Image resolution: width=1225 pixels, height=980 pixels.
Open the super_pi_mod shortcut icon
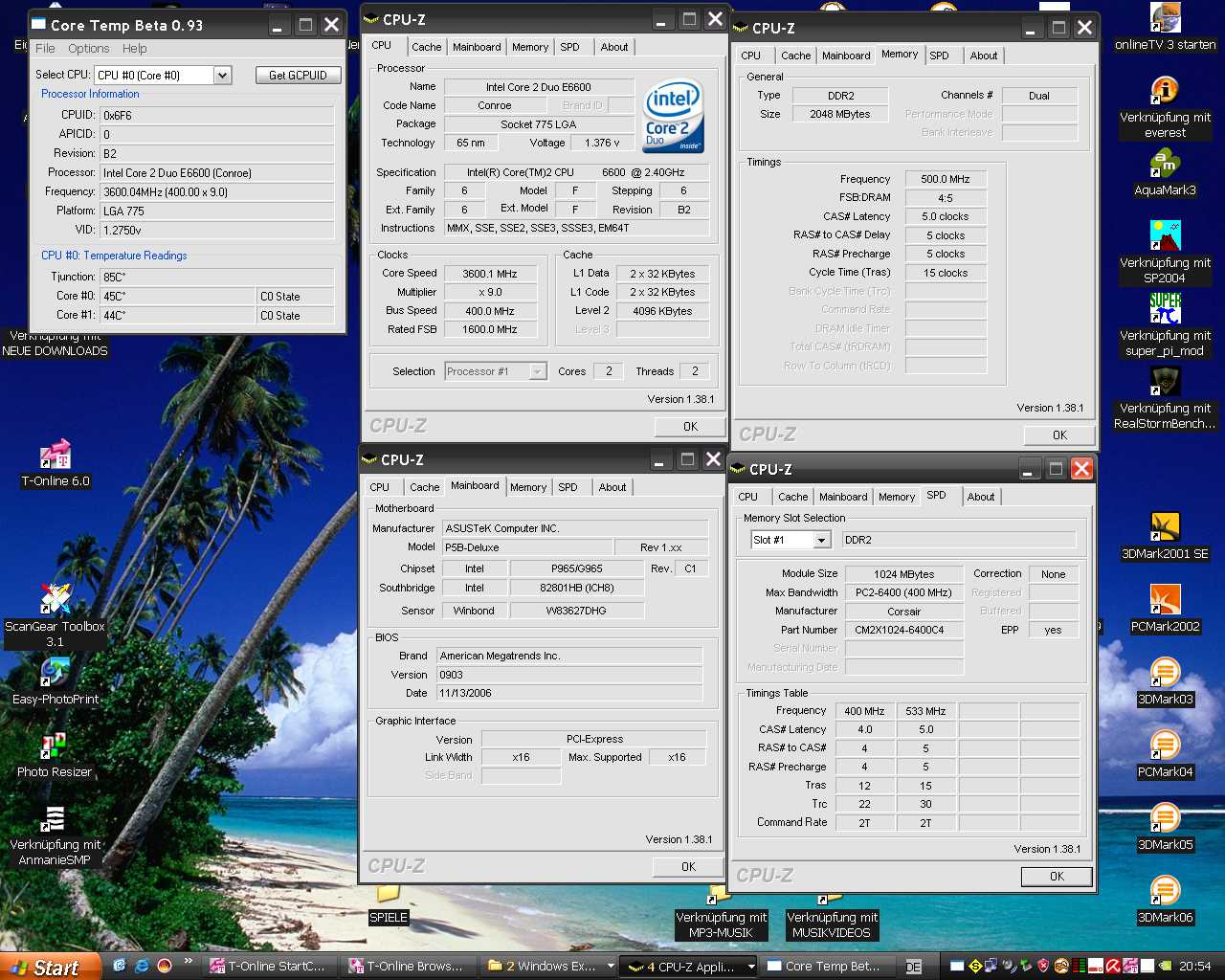pos(1165,309)
